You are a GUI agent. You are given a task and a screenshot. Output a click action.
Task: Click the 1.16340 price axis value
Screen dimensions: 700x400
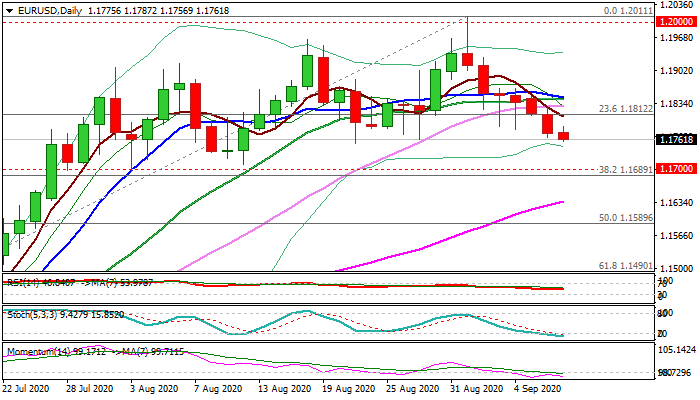pos(678,203)
